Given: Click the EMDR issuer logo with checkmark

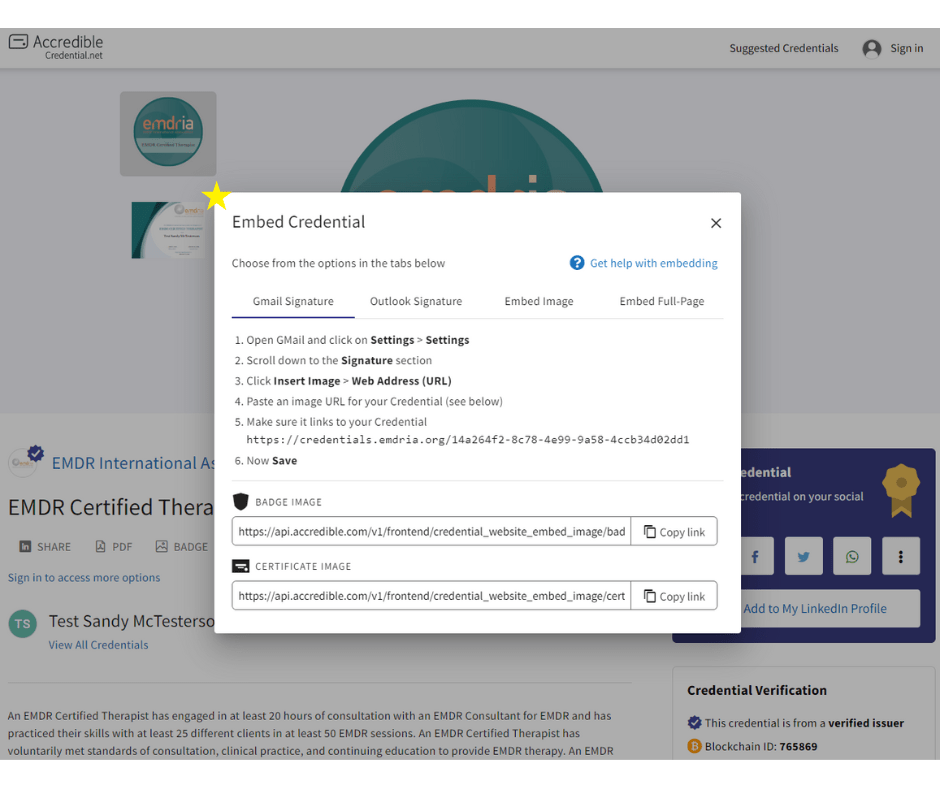Looking at the screenshot, I should [25, 461].
